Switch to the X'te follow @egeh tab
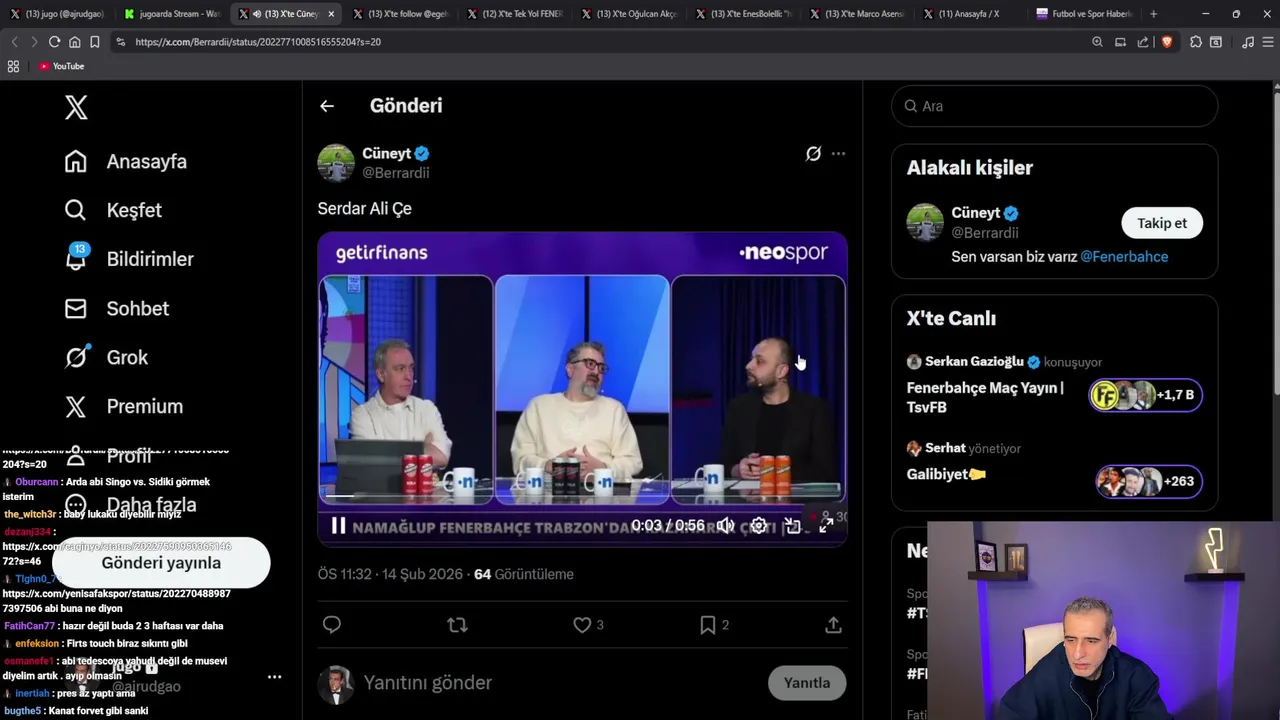The width and height of the screenshot is (1280, 720). (400, 14)
